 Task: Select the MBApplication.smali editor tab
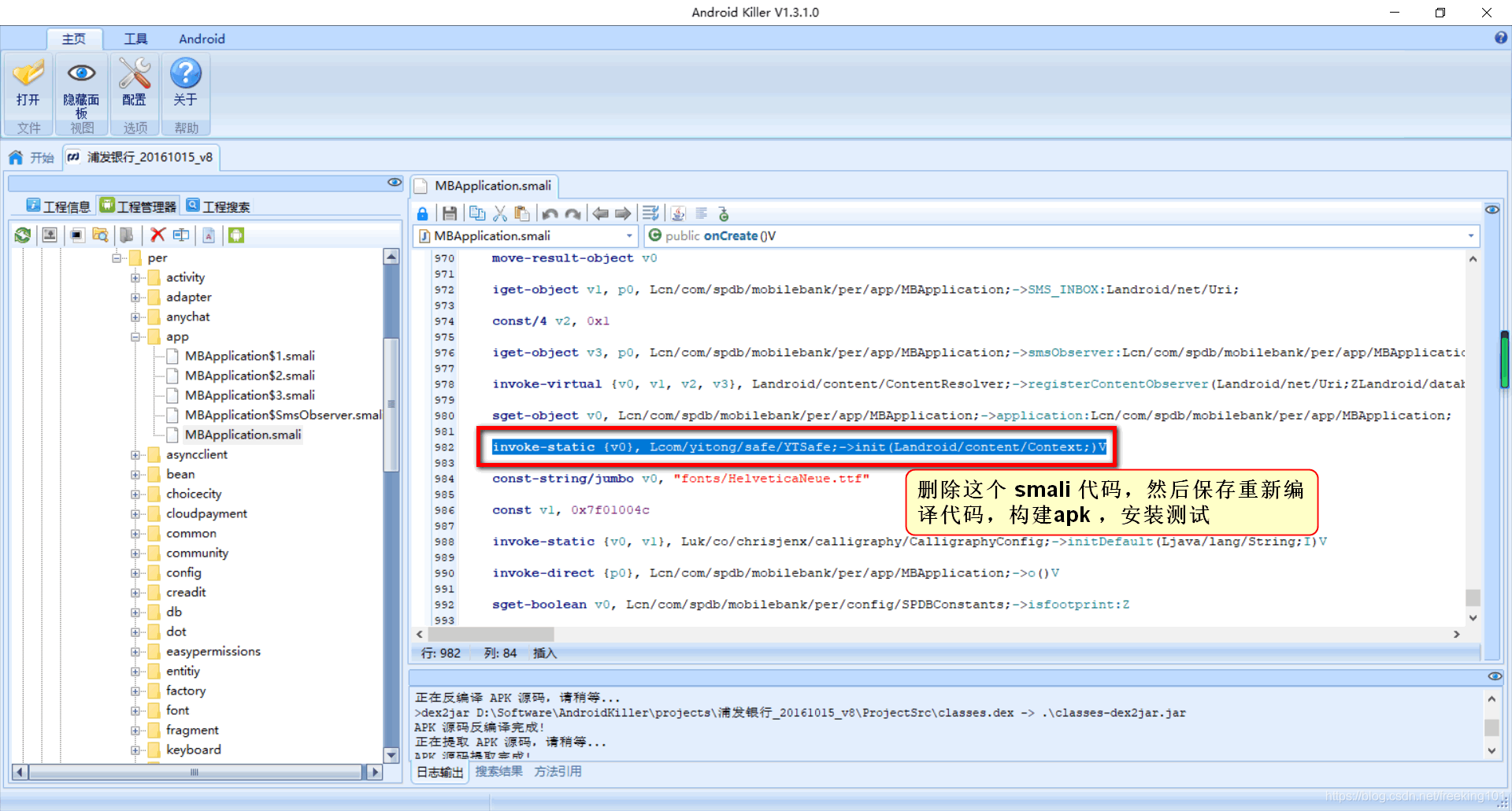484,186
